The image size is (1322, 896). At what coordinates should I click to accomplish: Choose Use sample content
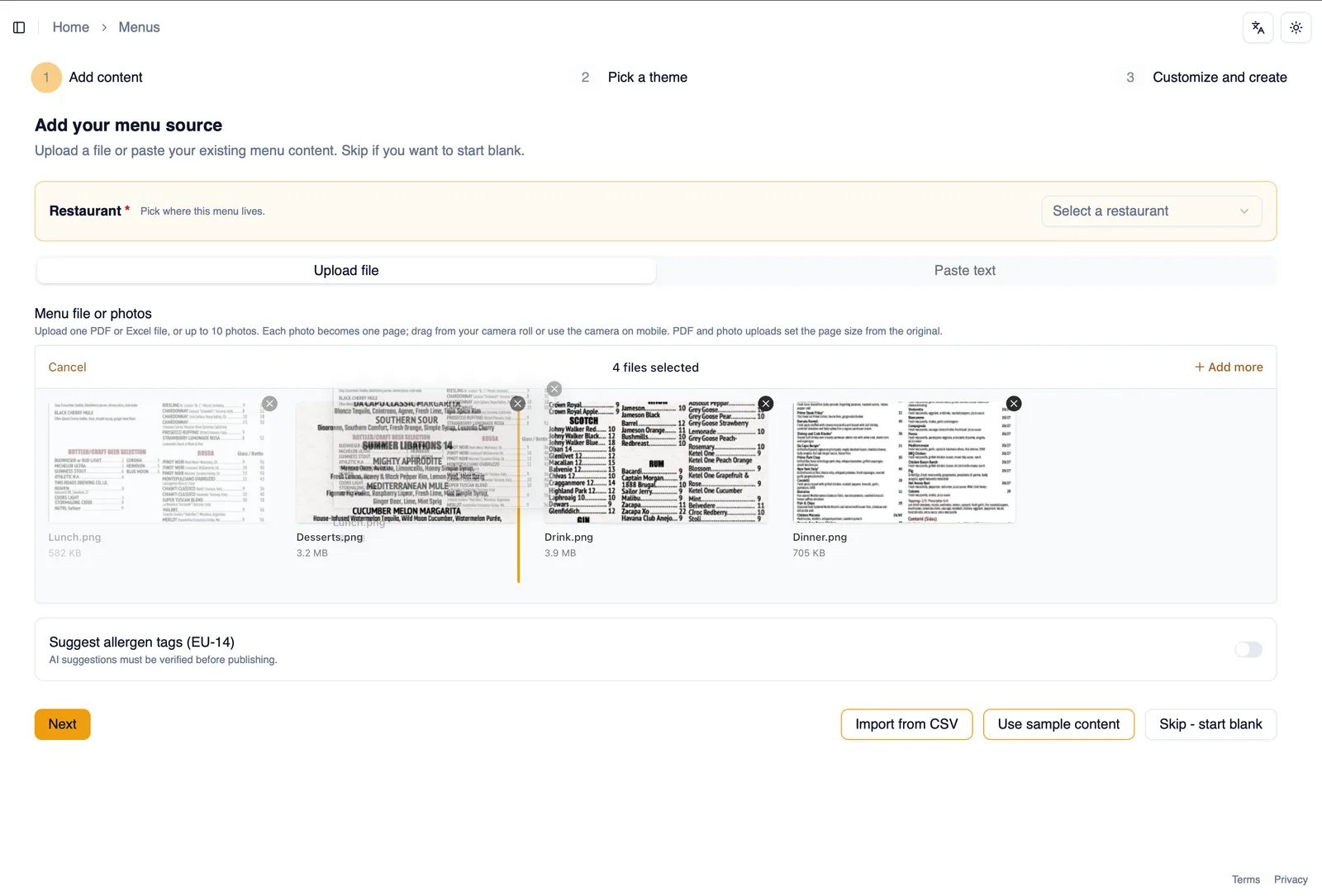click(1058, 724)
